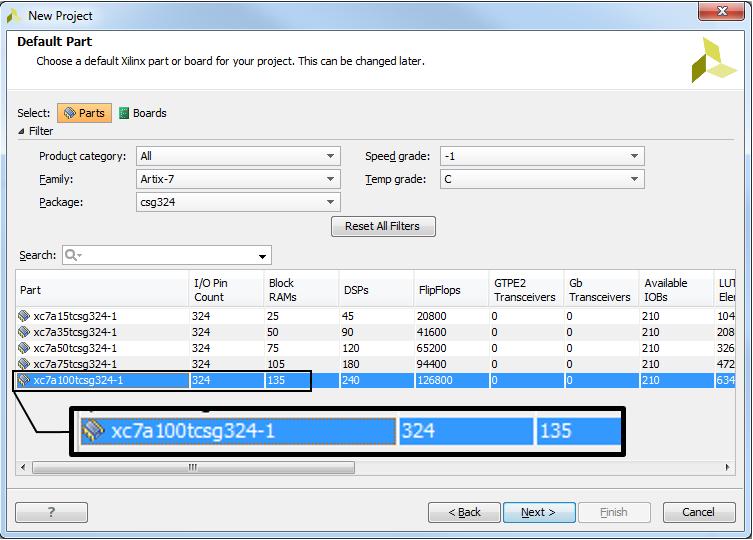Close the New Project dialog

(x=721, y=11)
